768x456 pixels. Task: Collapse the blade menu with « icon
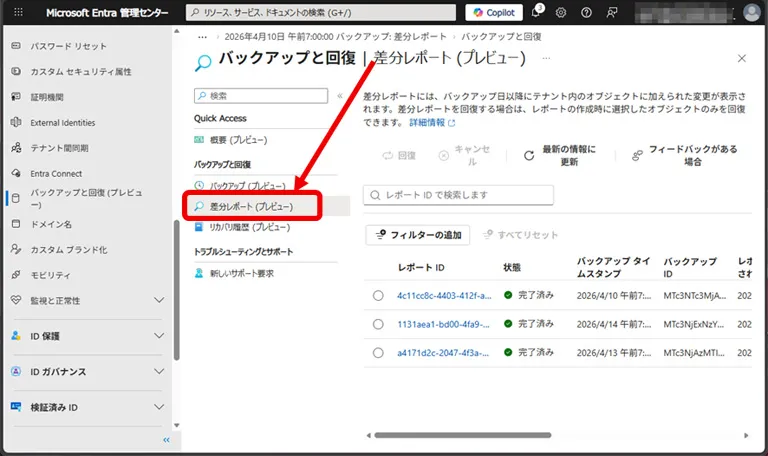coord(340,96)
